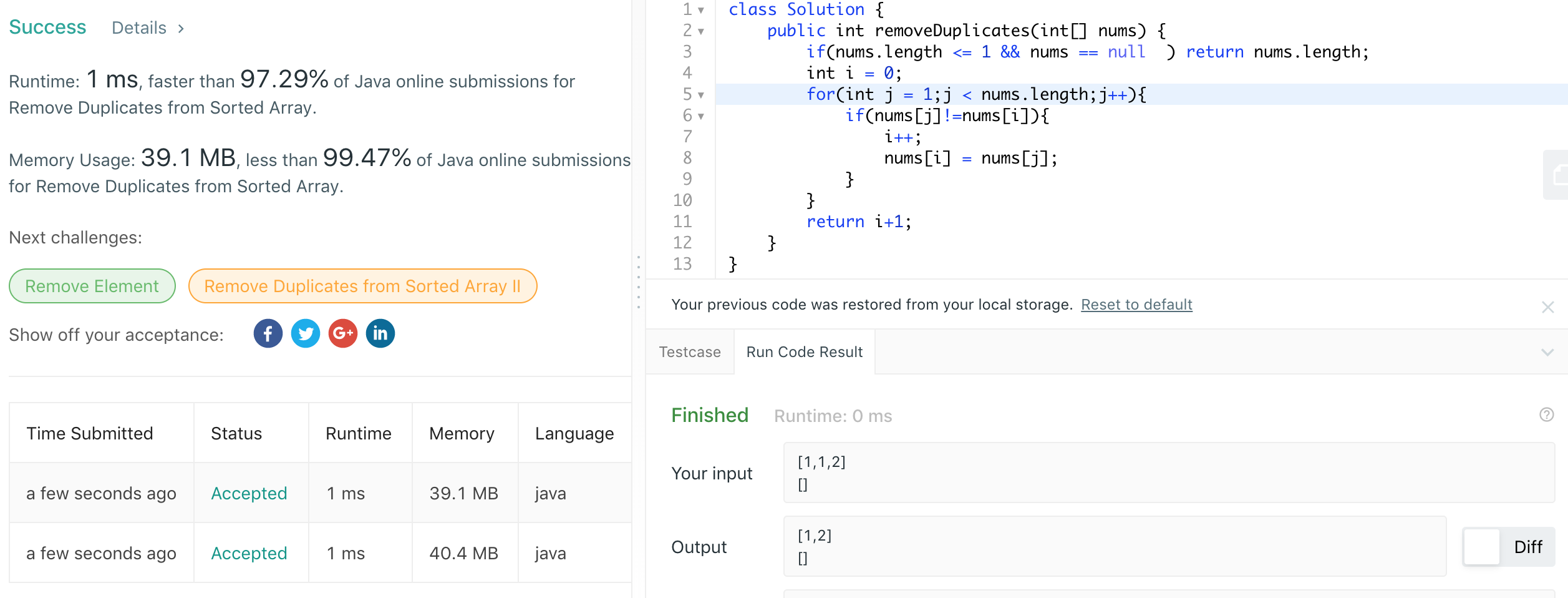Select the Run Code Result tab
The image size is (1568, 598).
(x=805, y=352)
